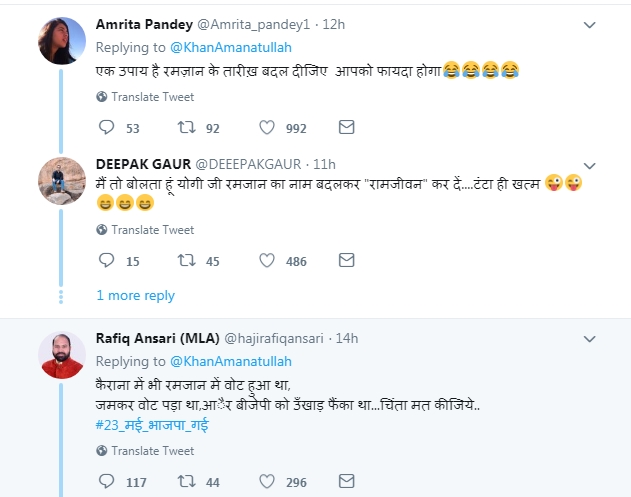This screenshot has height=497, width=631.
Task: Open Rafiq Ansari's profile picture
Action: pos(61,354)
